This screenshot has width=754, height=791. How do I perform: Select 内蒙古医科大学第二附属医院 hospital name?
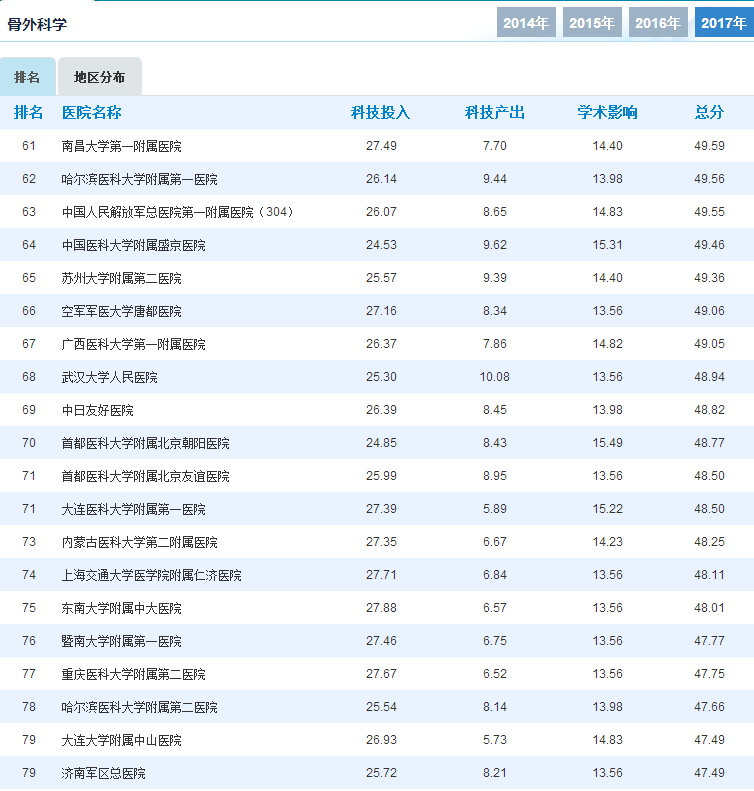pos(139,542)
